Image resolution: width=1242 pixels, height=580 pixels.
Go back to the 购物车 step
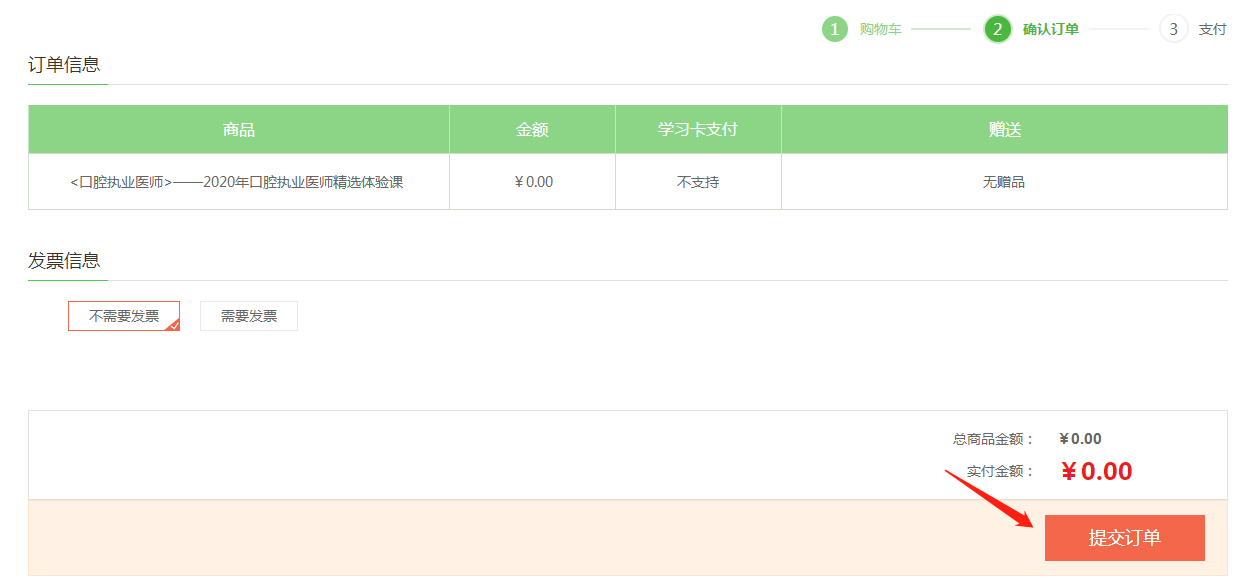880,29
